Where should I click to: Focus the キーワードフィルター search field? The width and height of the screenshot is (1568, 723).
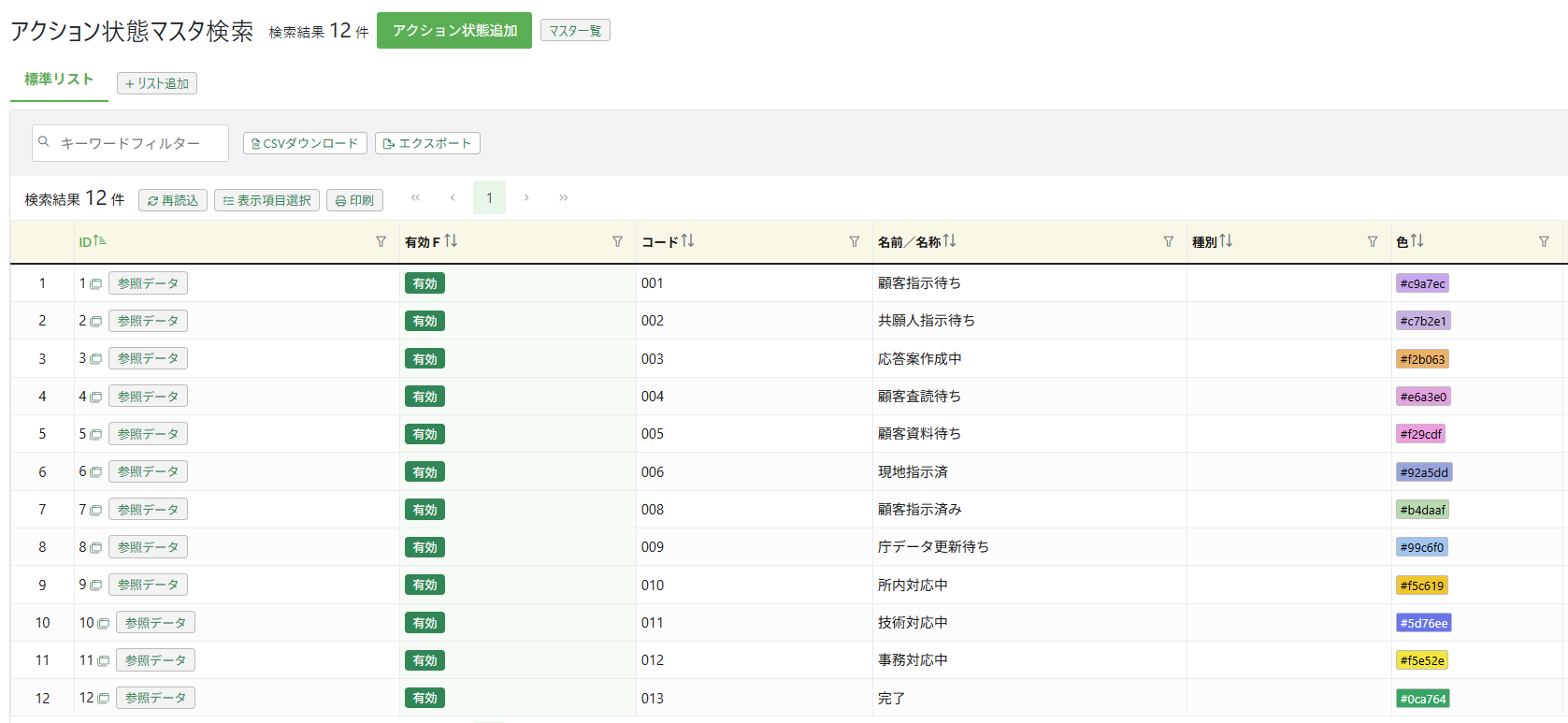140,143
